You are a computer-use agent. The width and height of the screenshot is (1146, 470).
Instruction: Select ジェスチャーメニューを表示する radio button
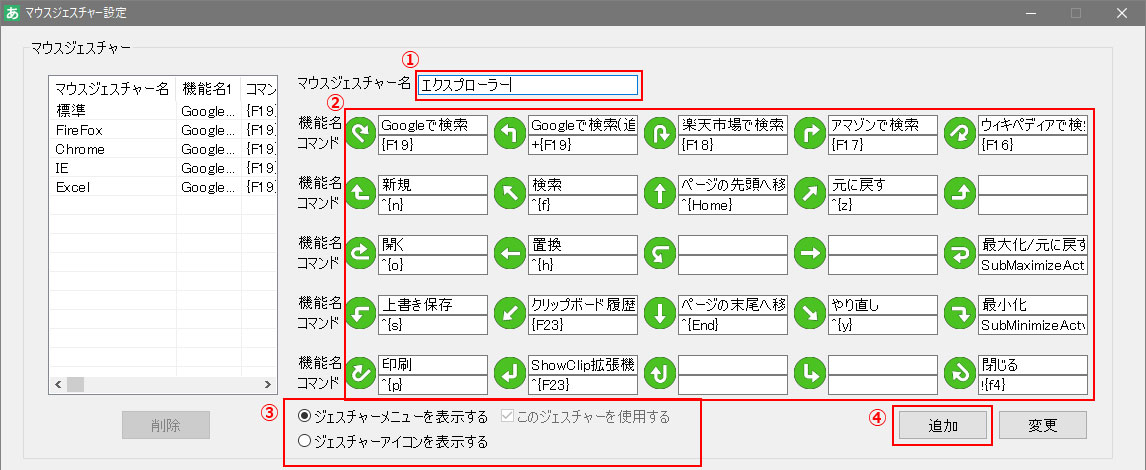coord(304,417)
